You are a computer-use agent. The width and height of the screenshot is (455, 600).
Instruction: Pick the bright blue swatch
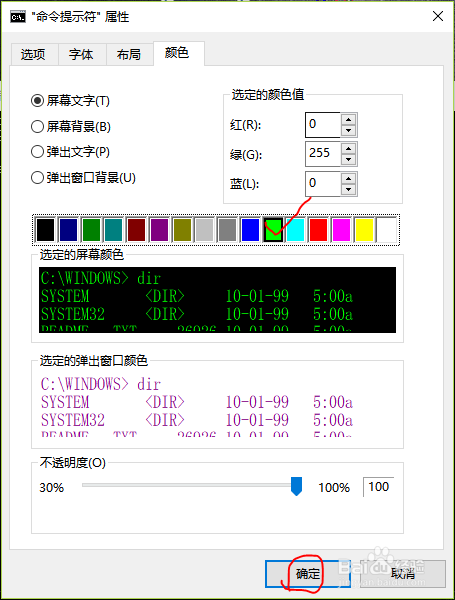tap(250, 230)
